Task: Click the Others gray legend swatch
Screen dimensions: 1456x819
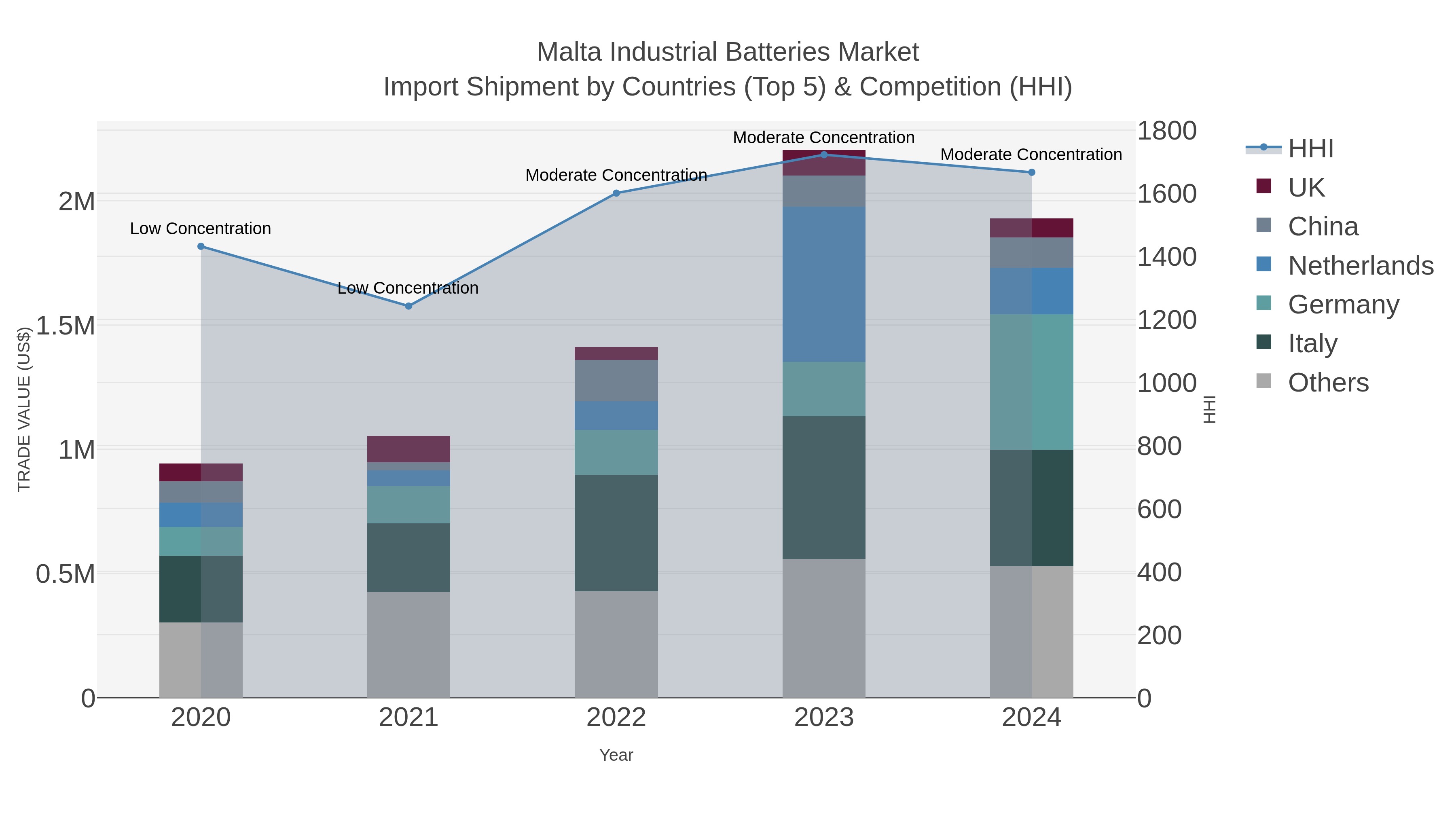Action: tap(1264, 381)
